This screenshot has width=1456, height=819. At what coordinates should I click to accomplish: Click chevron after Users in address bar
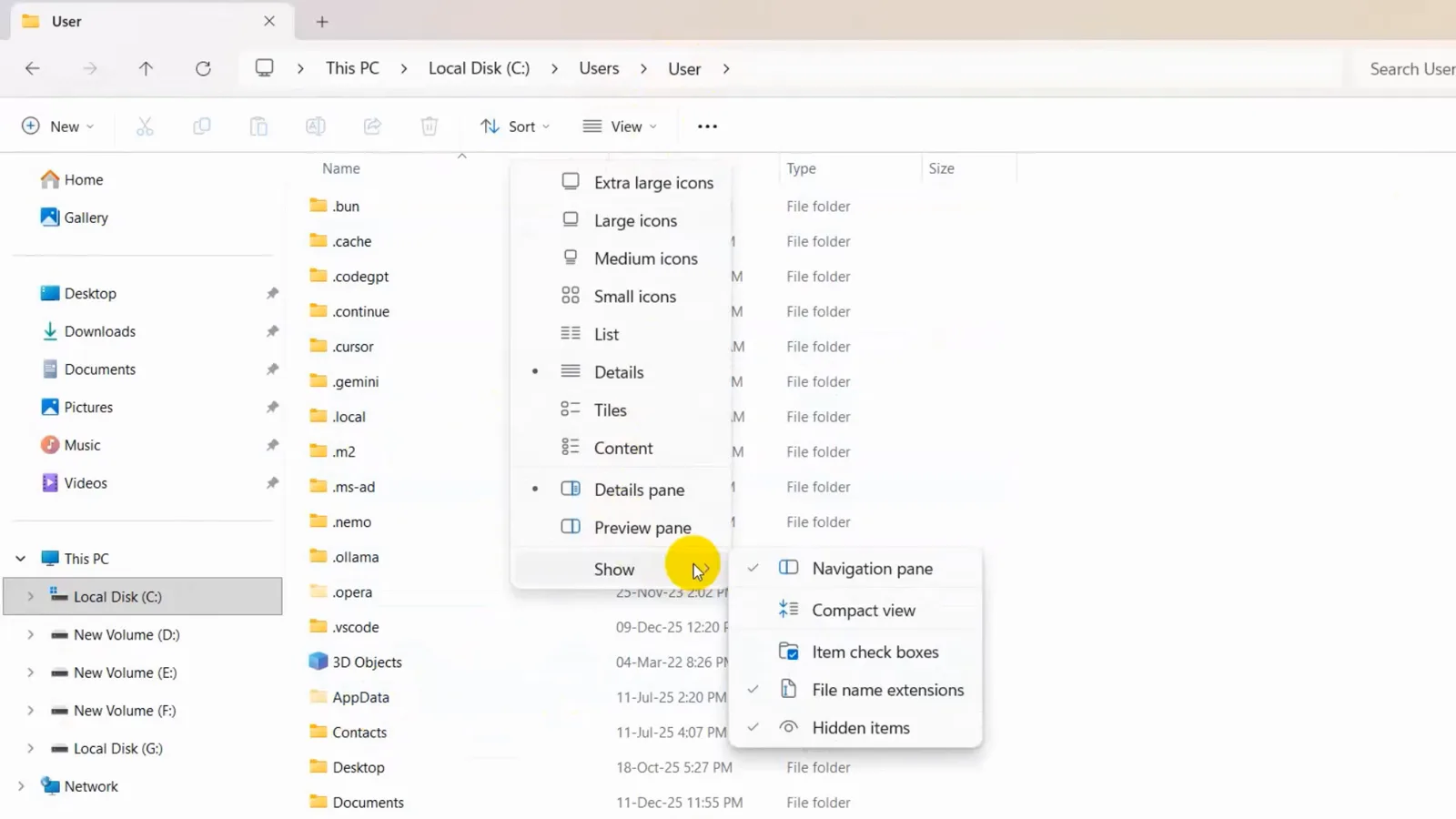pos(643,69)
